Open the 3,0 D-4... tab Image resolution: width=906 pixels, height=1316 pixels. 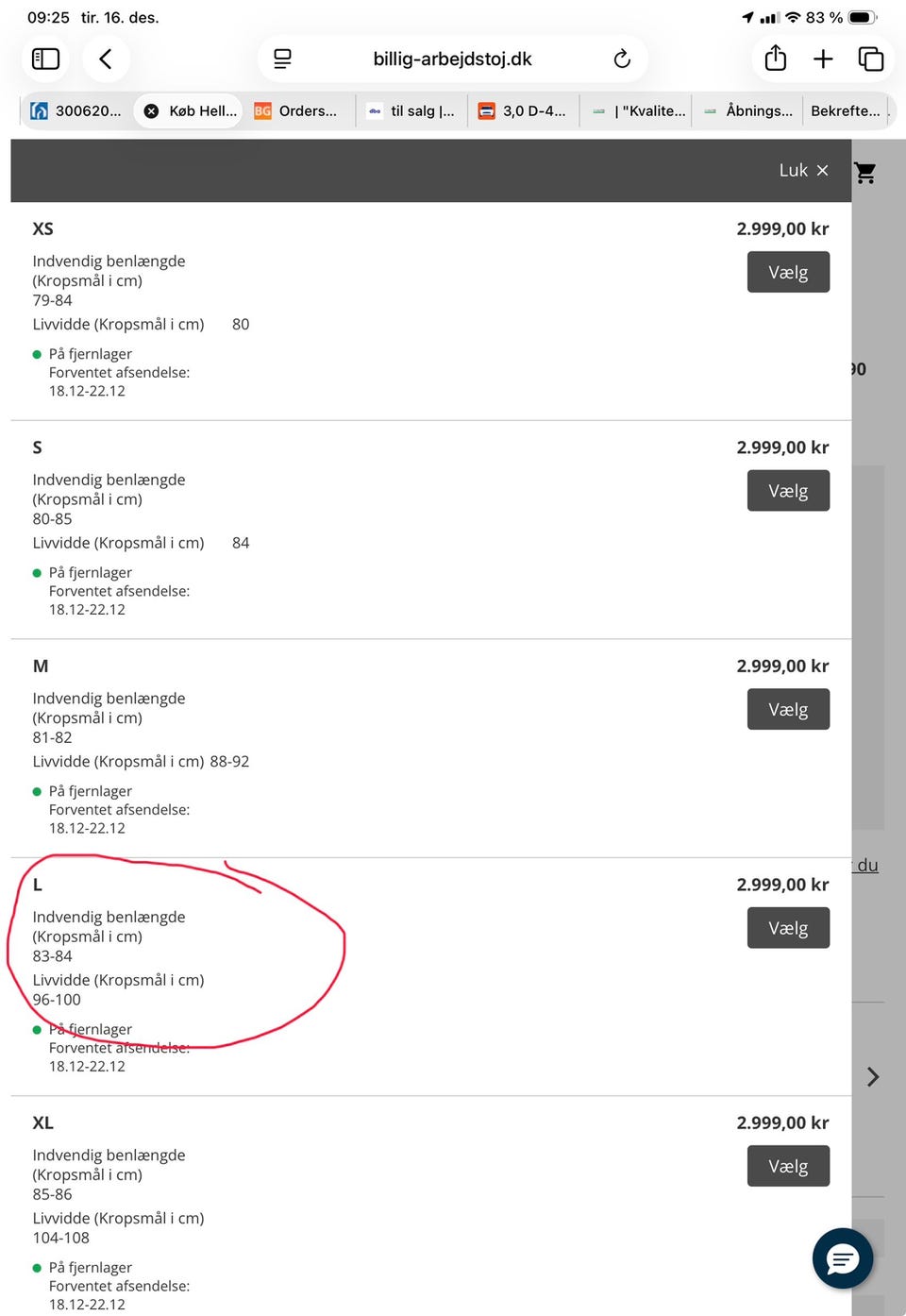pos(523,111)
